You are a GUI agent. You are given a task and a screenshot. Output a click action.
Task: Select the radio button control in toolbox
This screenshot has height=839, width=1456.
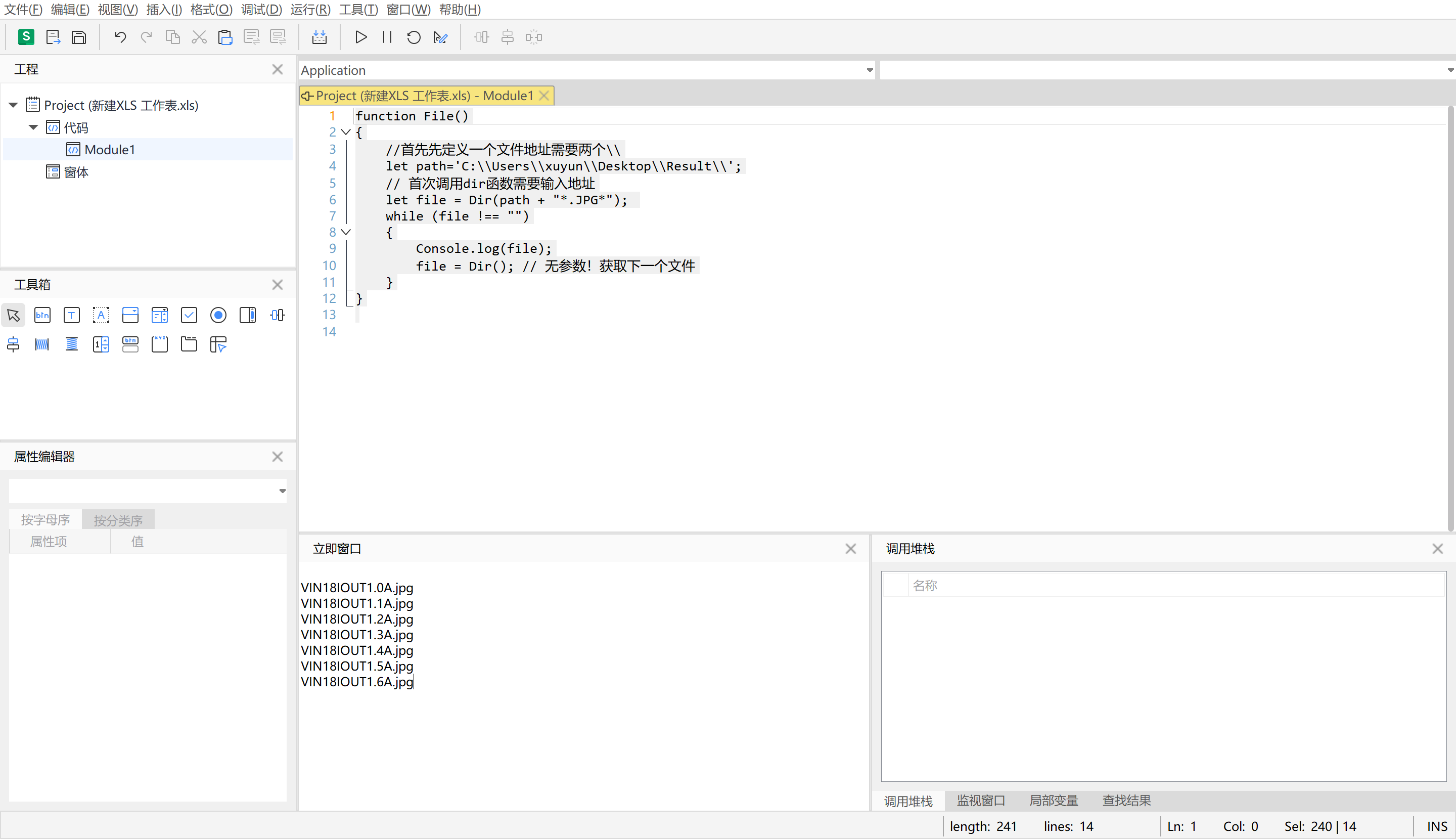coord(218,315)
